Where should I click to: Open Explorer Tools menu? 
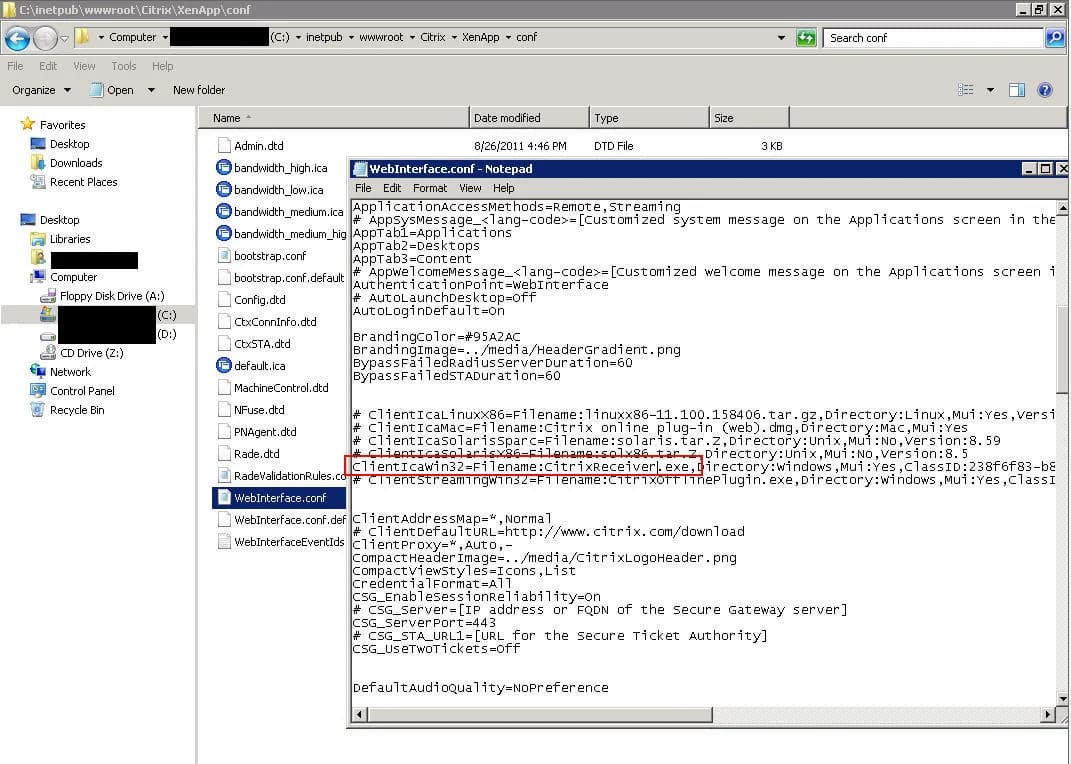tap(124, 66)
